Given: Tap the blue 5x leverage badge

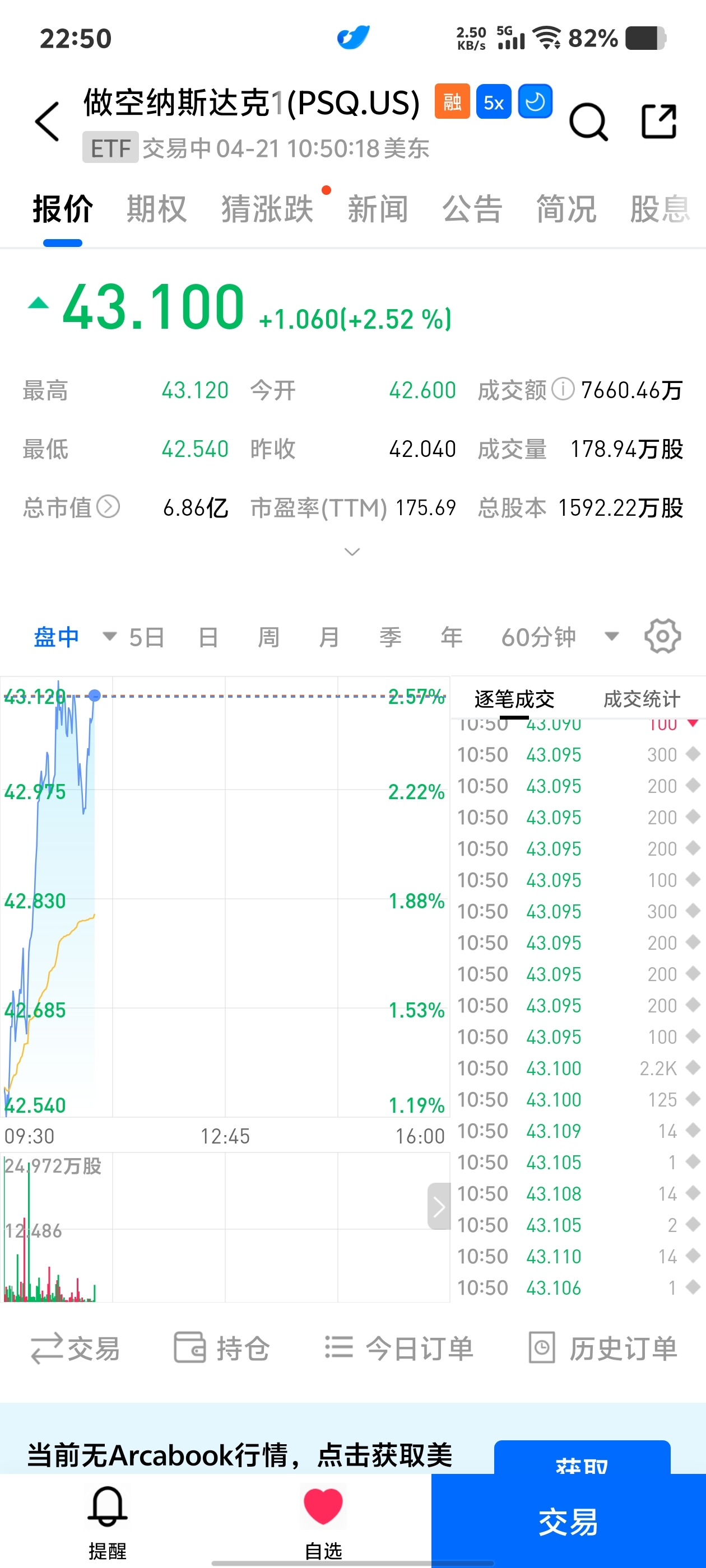Looking at the screenshot, I should 494,102.
